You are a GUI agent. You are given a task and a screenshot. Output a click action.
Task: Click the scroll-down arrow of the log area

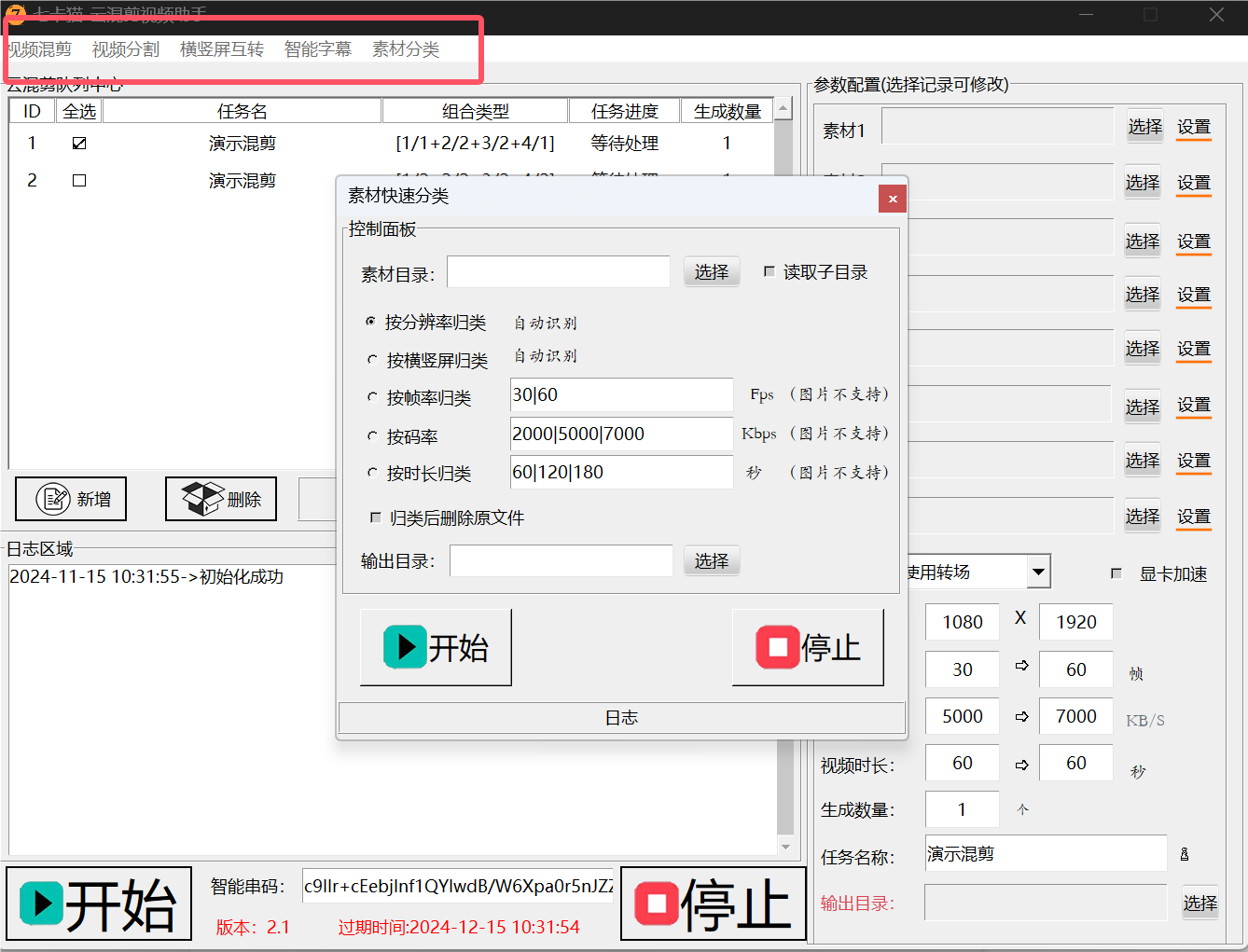pyautogui.click(x=785, y=847)
